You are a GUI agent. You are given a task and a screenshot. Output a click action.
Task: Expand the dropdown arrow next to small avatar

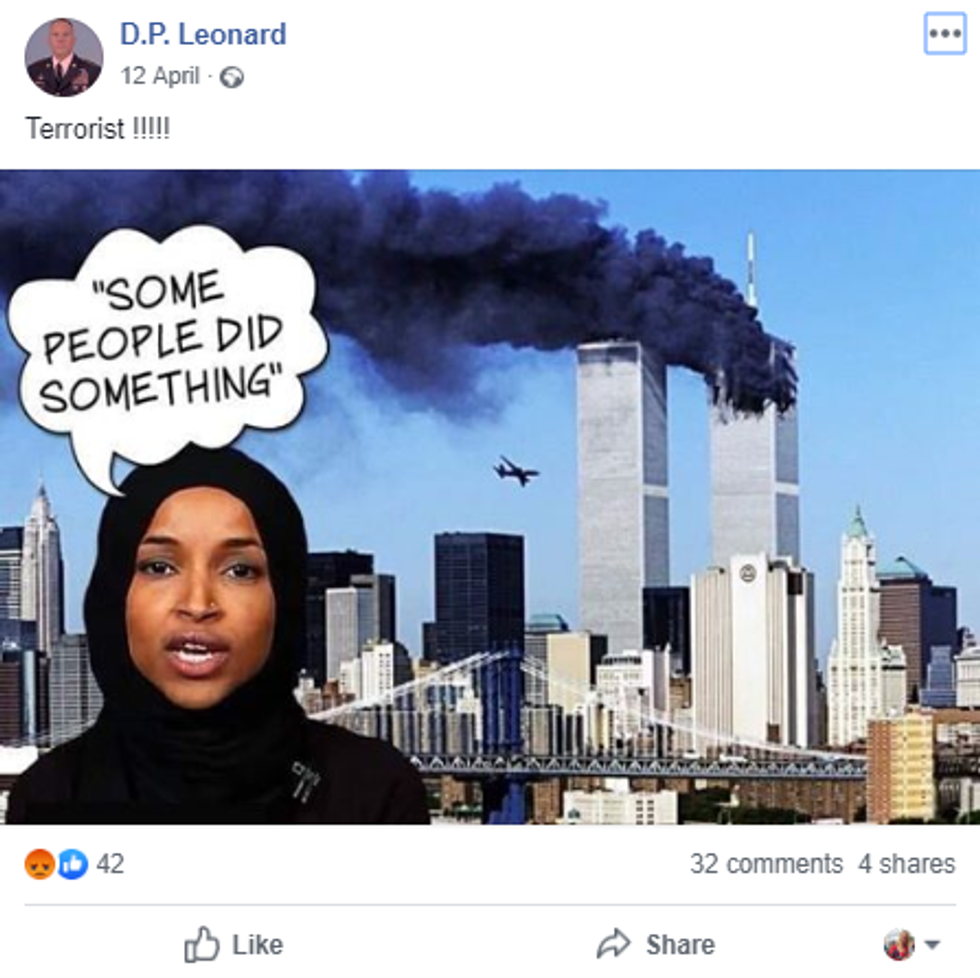pyautogui.click(x=932, y=944)
